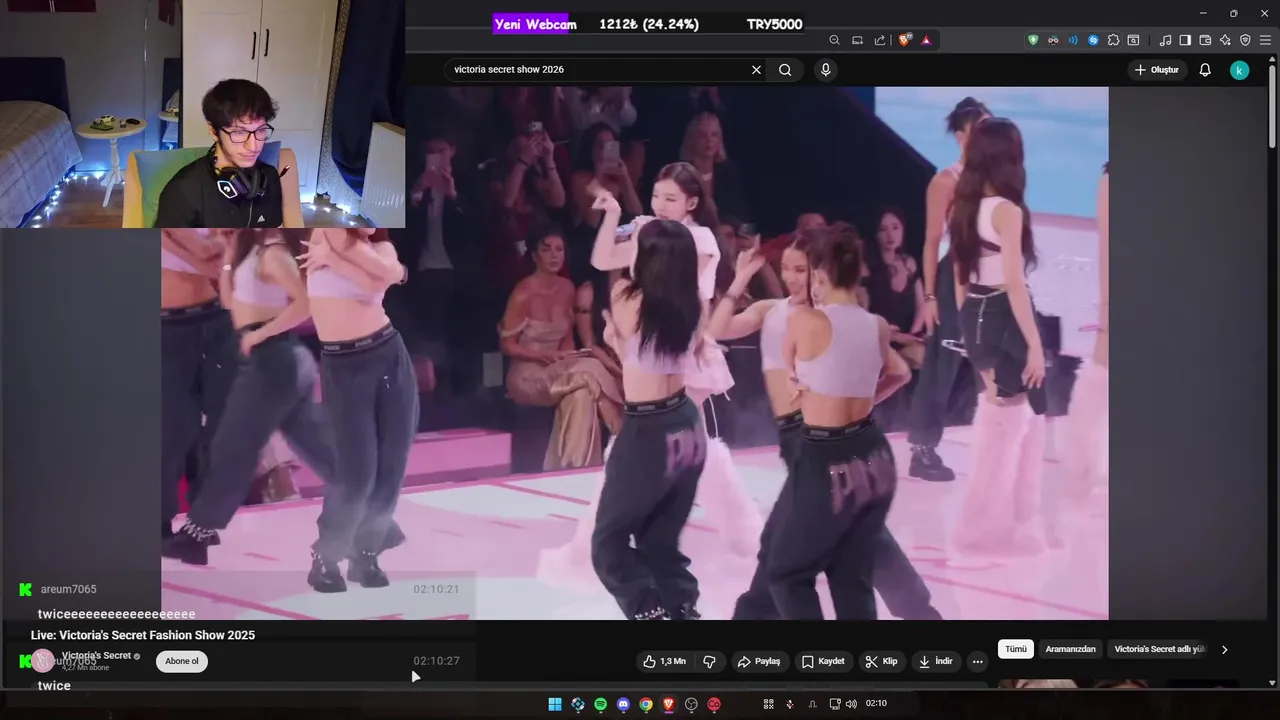This screenshot has width=1280, height=720.
Task: Open Brave Rewards triangle icon
Action: [926, 40]
